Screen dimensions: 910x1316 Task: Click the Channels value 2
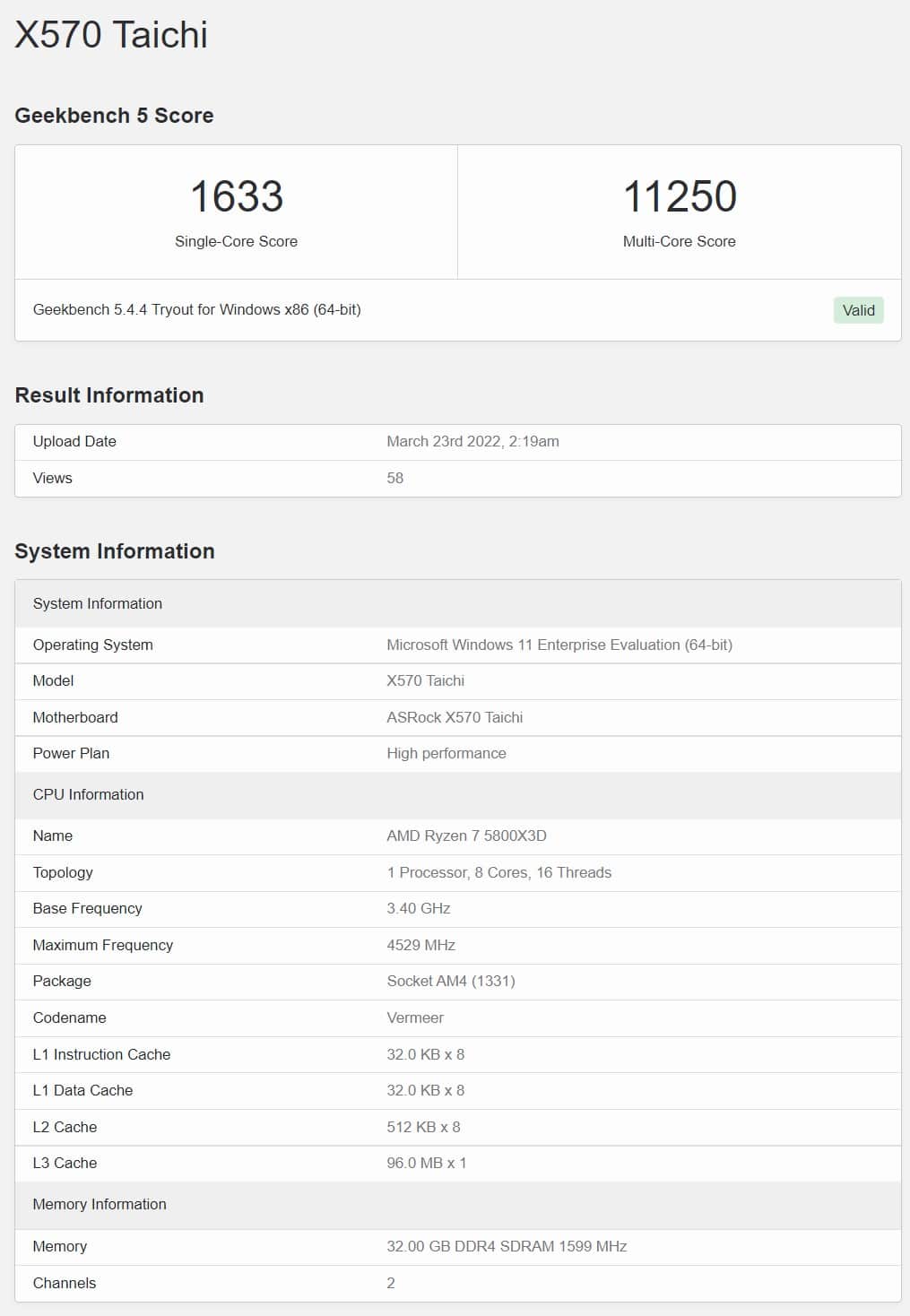coord(391,1283)
